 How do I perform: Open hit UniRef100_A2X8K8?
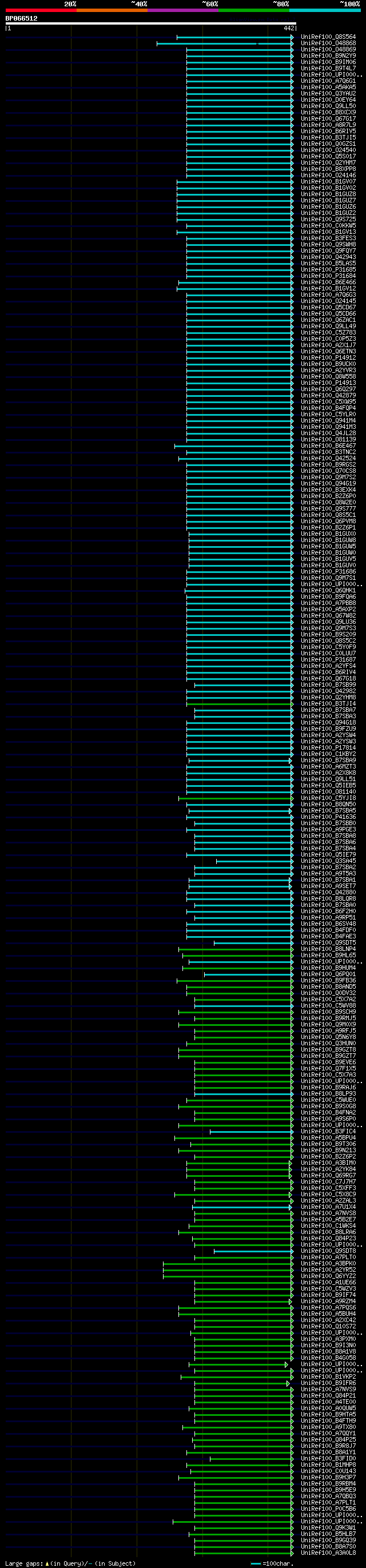[328, 773]
